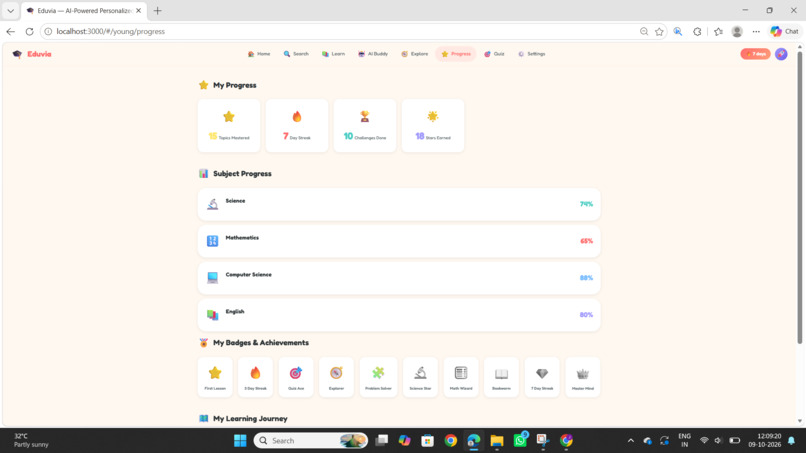Viewport: 806px width, 453px height.
Task: Click the Computer Science 88% value
Action: (586, 278)
